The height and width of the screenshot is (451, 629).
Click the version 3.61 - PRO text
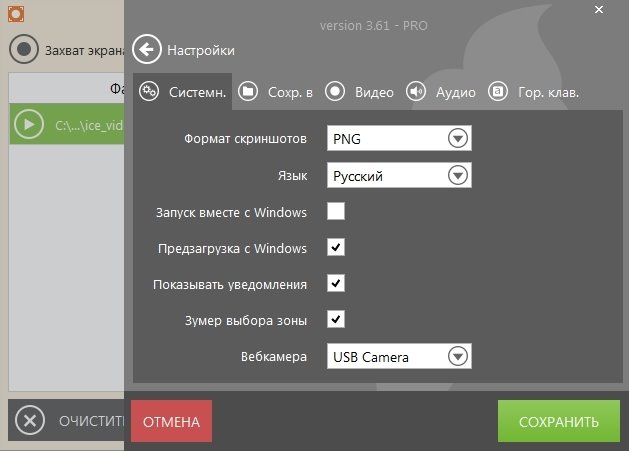point(373,26)
